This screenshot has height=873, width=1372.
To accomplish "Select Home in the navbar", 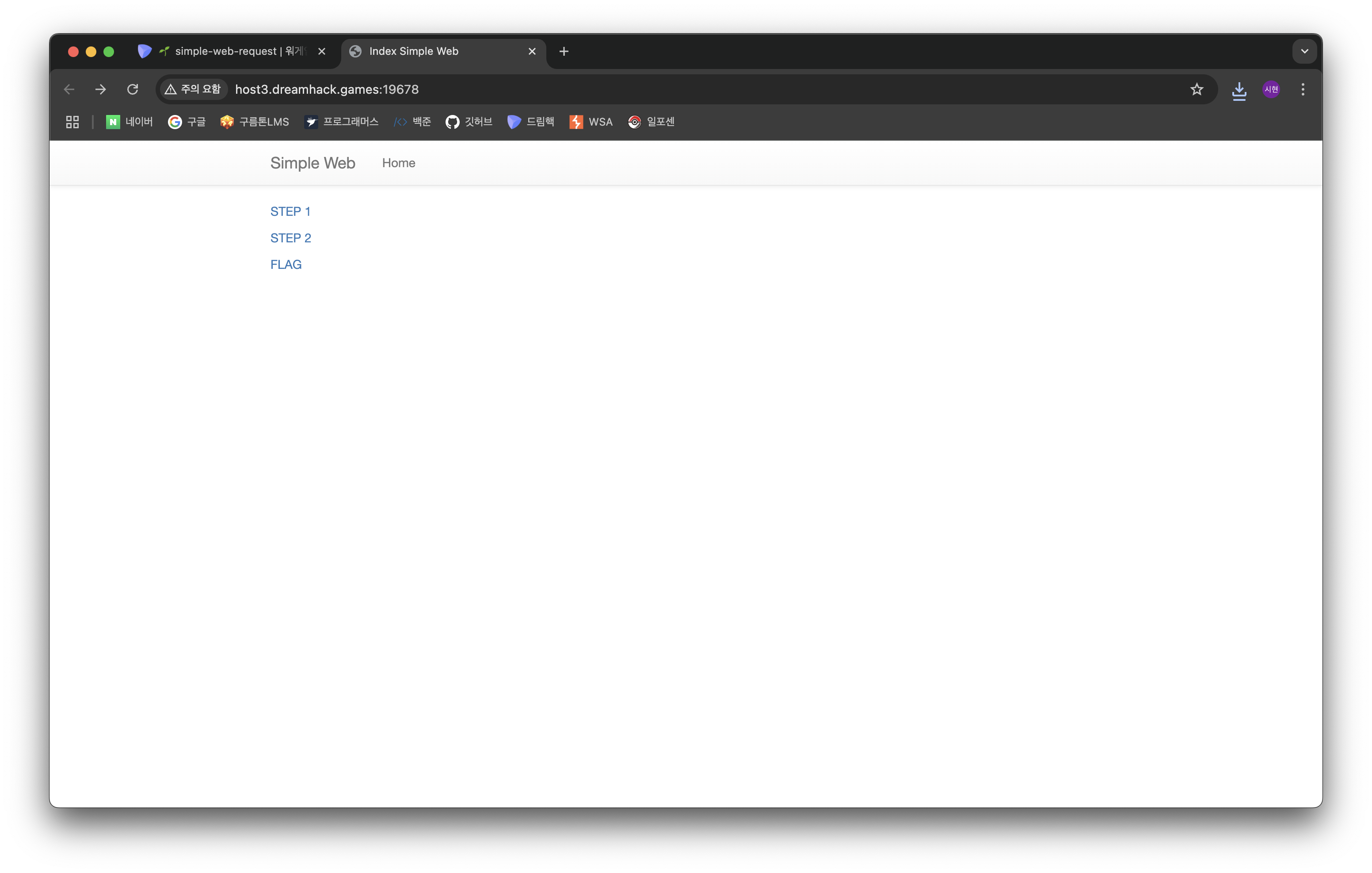I will pos(398,163).
